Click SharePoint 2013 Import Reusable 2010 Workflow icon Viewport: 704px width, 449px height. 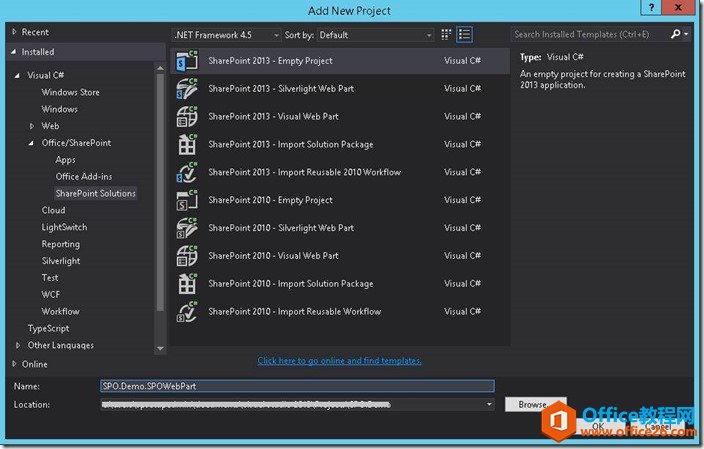(x=187, y=172)
